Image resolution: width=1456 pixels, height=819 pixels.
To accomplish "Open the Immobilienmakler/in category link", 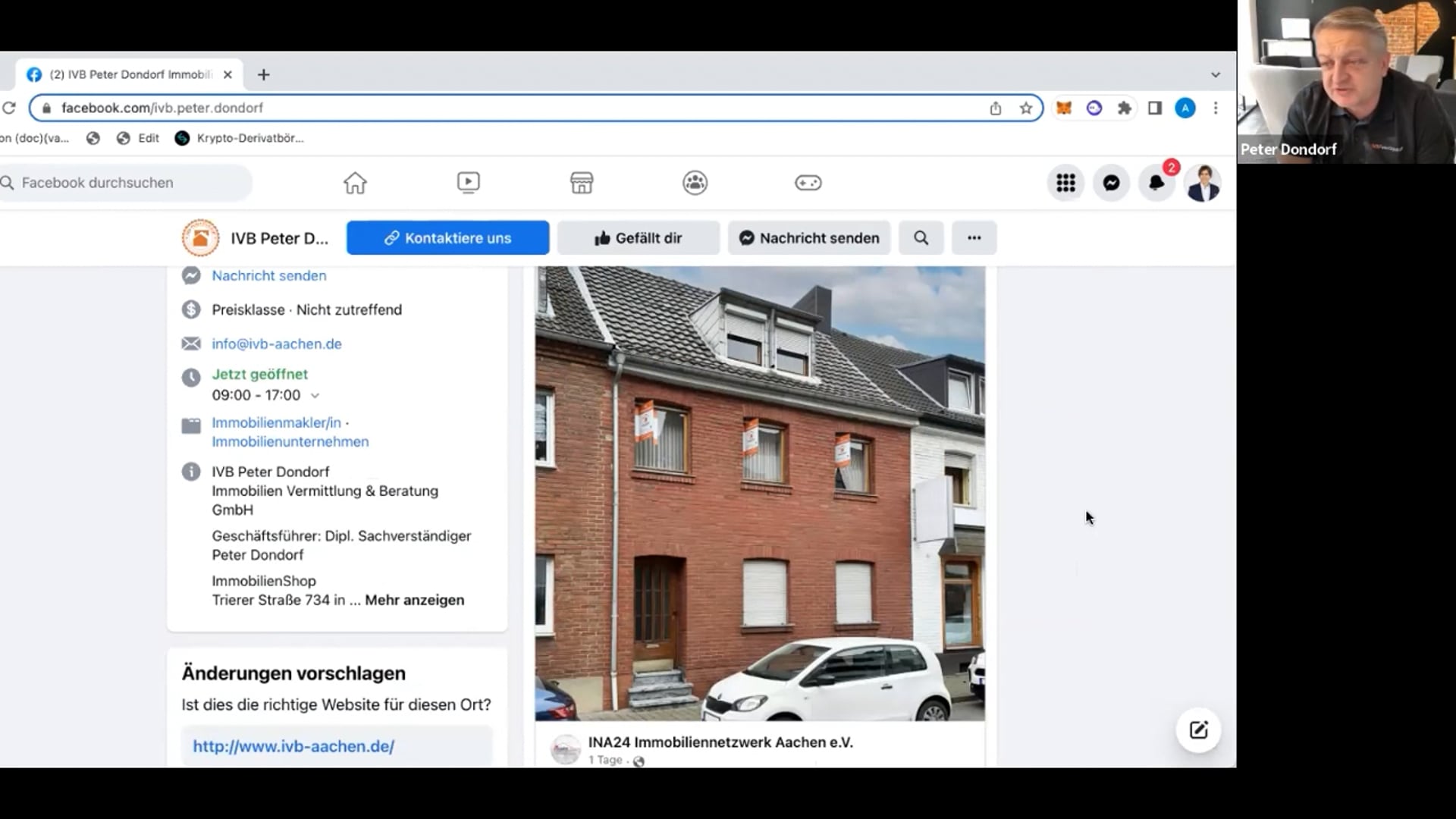I will click(276, 422).
